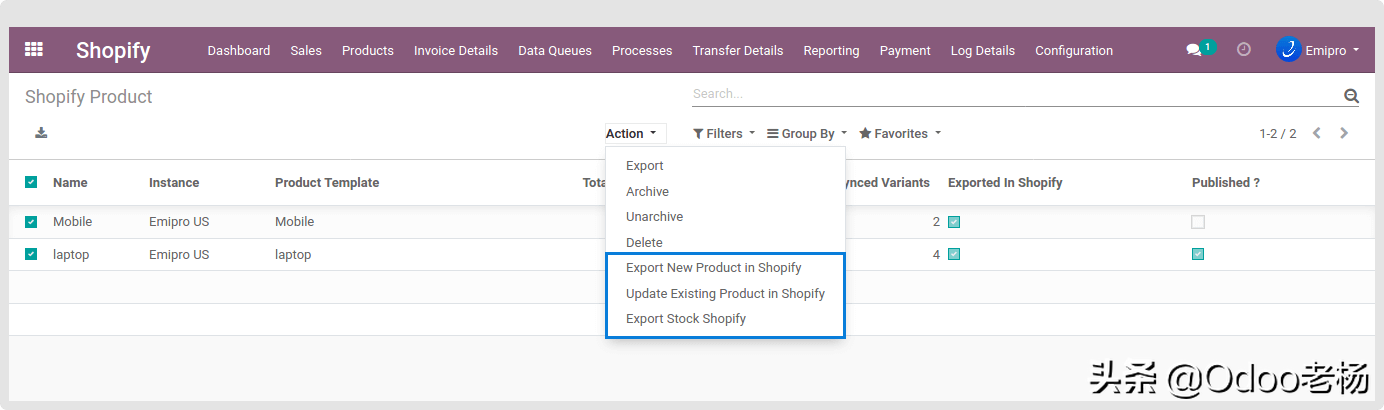This screenshot has height=410, width=1384.
Task: Open the Transfer Details menu
Action: pos(738,51)
